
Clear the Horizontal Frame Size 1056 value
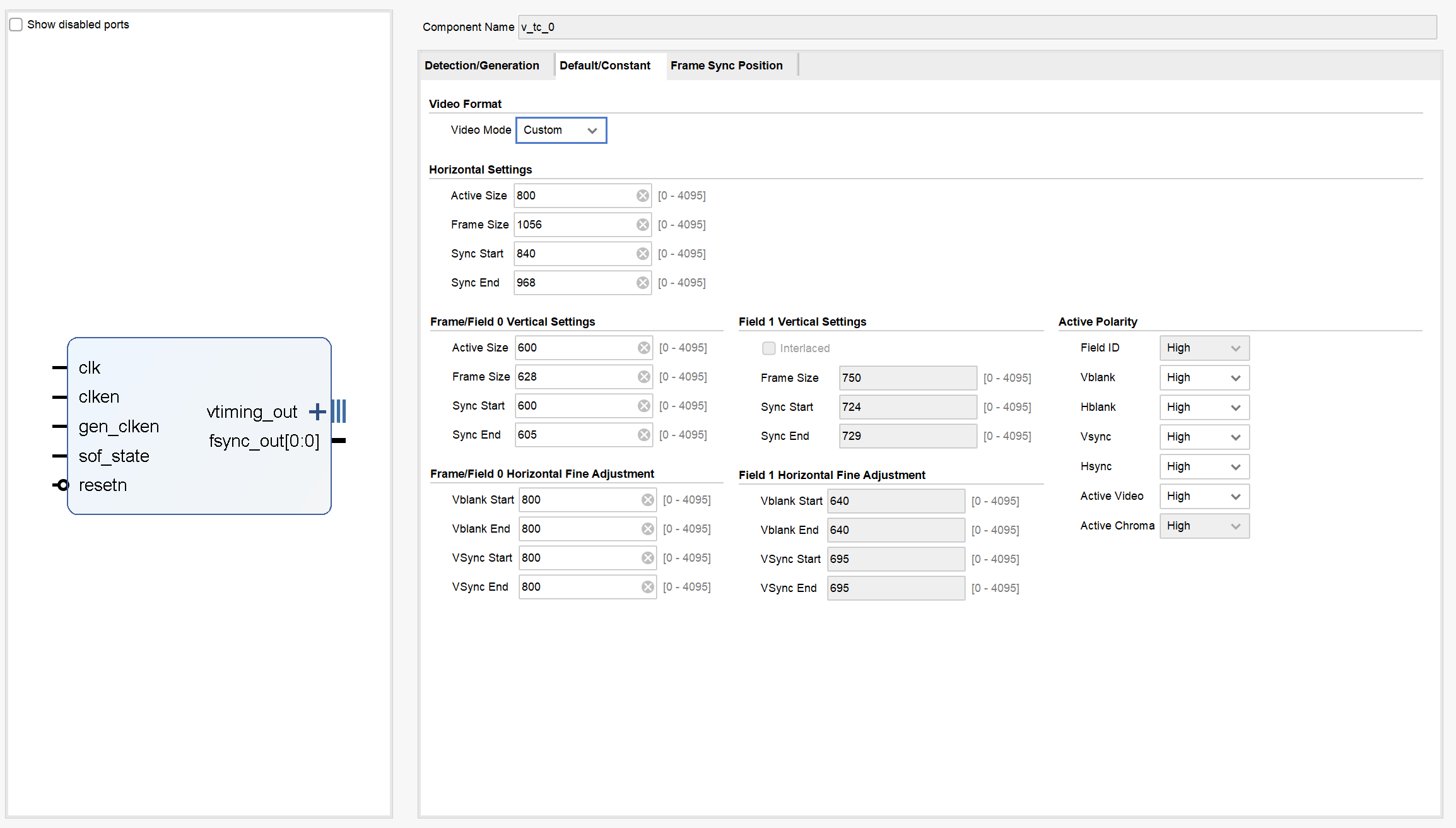pyautogui.click(x=642, y=225)
